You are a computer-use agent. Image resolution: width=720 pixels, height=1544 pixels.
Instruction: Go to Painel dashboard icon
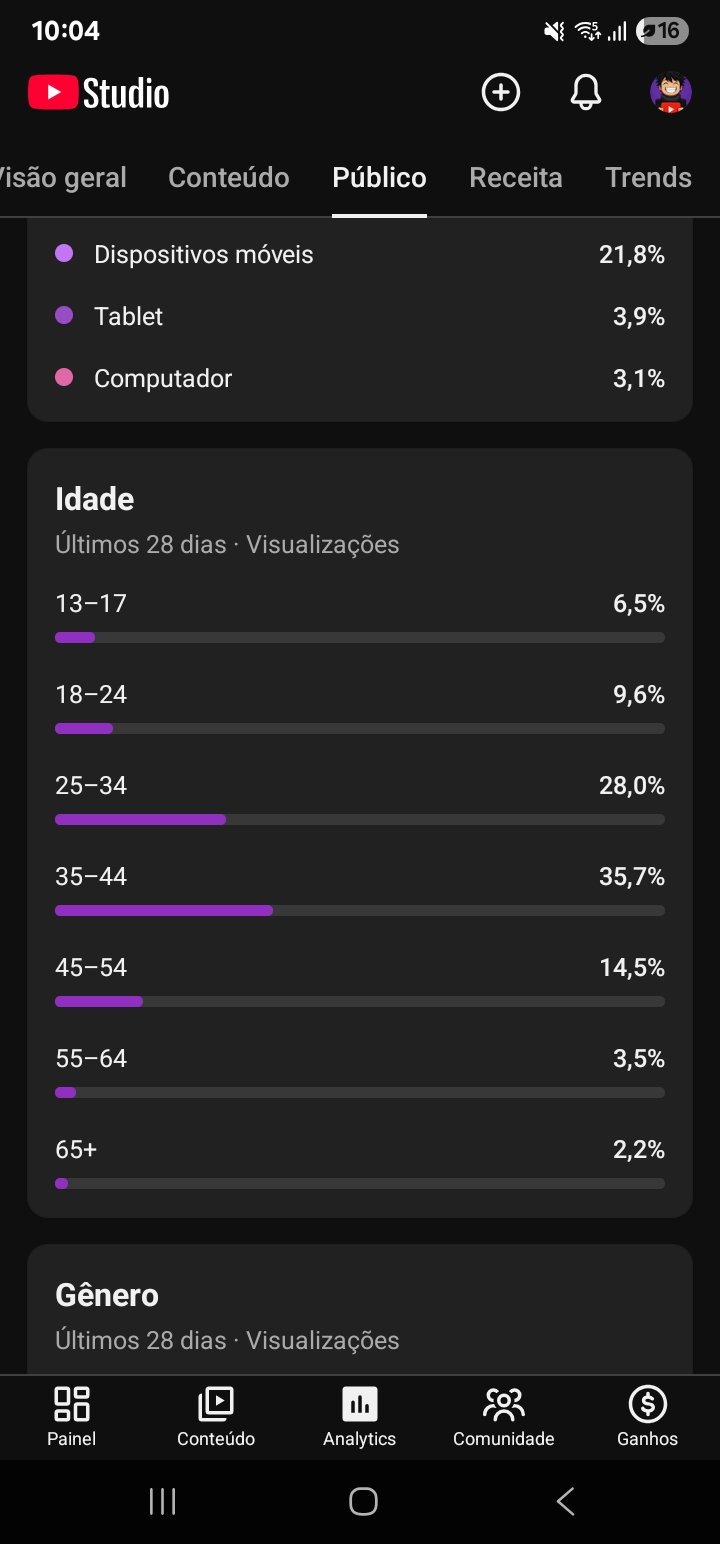pos(72,1416)
